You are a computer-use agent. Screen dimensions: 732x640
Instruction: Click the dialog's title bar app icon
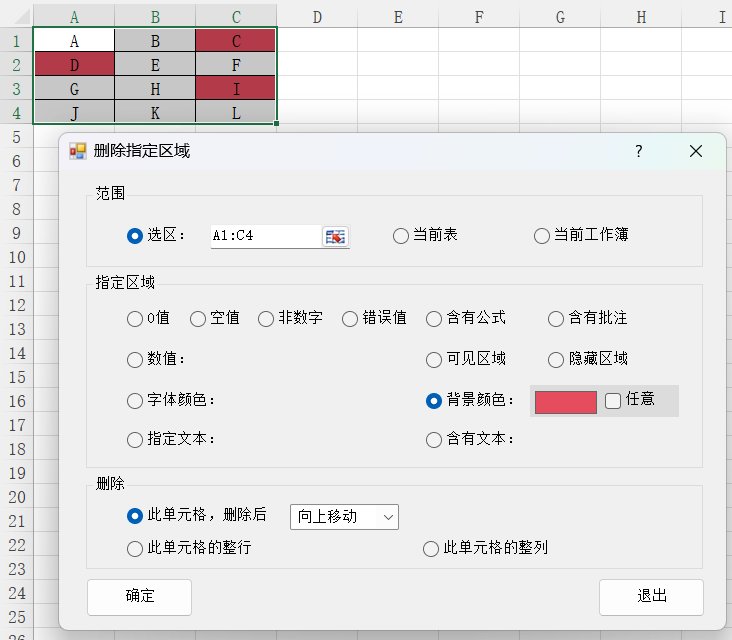click(x=77, y=151)
